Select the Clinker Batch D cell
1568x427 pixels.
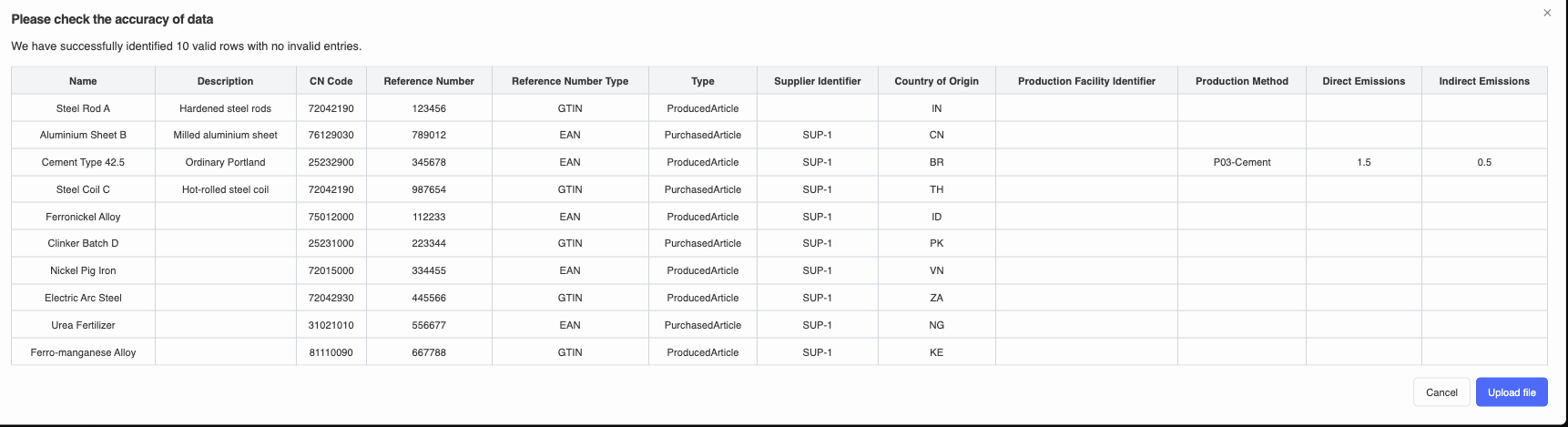[x=83, y=243]
